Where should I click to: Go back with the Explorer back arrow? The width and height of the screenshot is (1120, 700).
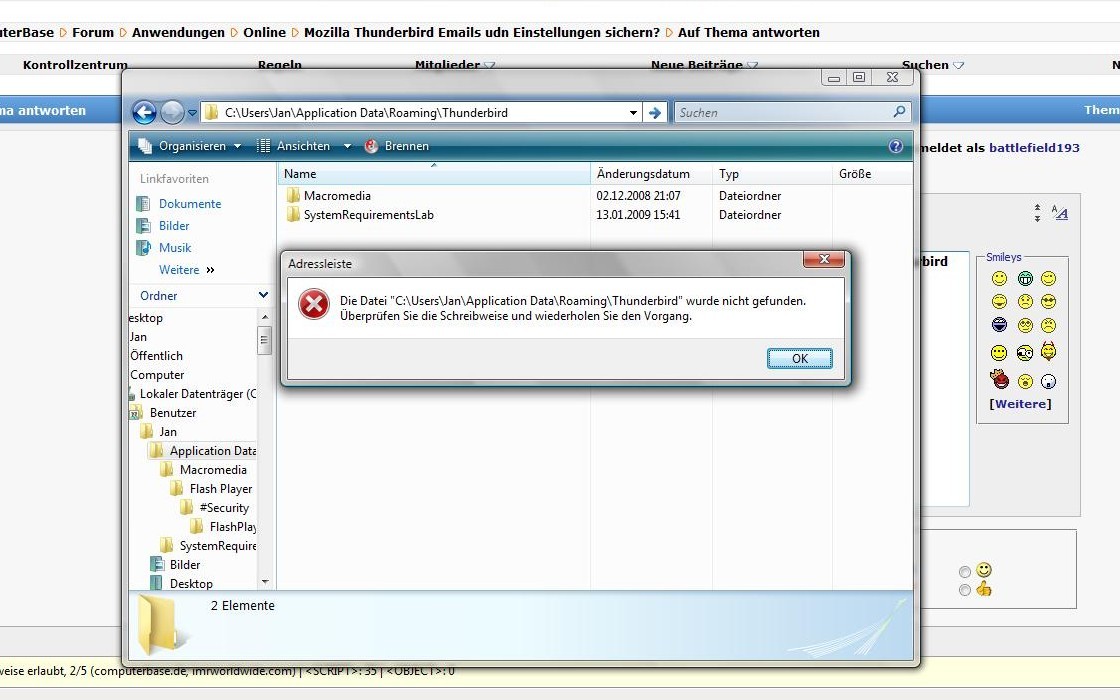click(x=144, y=112)
